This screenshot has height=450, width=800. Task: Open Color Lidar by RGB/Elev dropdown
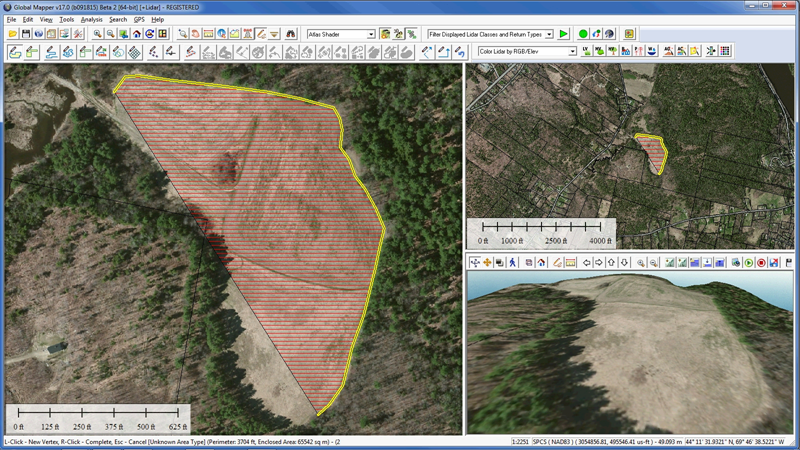[x=527, y=52]
